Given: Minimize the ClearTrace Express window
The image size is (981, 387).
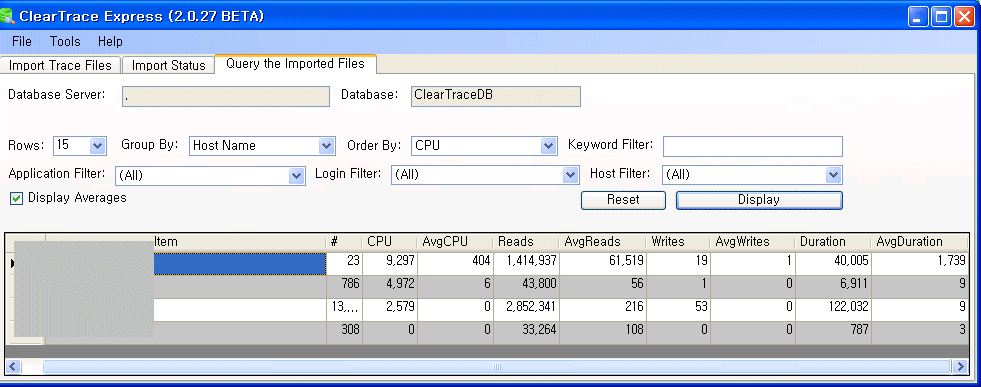Looking at the screenshot, I should click(918, 16).
